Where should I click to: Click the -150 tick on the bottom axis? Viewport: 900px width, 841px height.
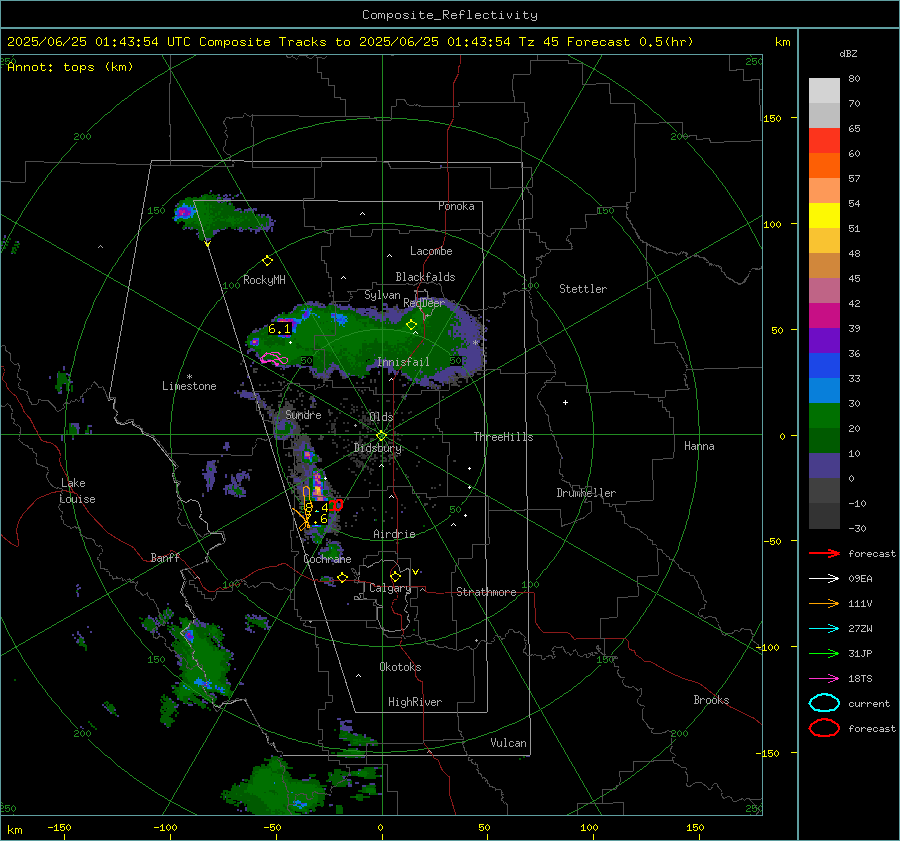[x=59, y=827]
